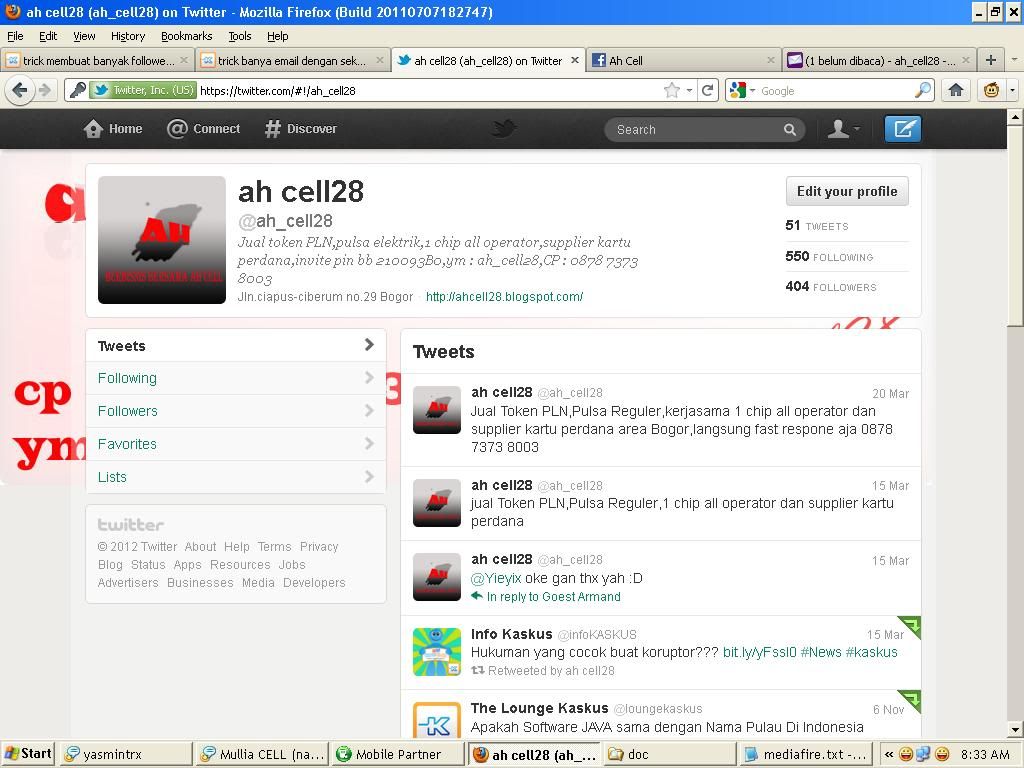Click the #kaskus hashtag

pos(871,652)
